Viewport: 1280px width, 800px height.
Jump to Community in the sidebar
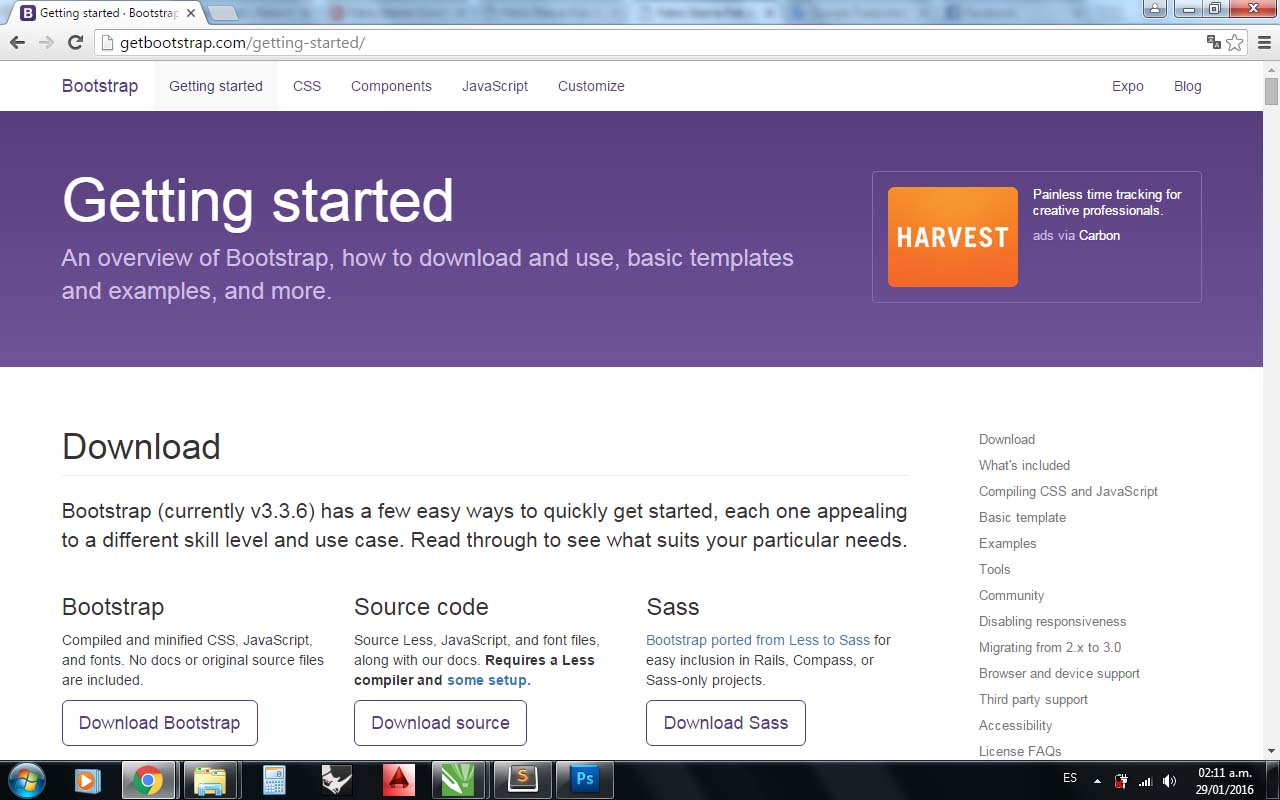tap(1011, 595)
